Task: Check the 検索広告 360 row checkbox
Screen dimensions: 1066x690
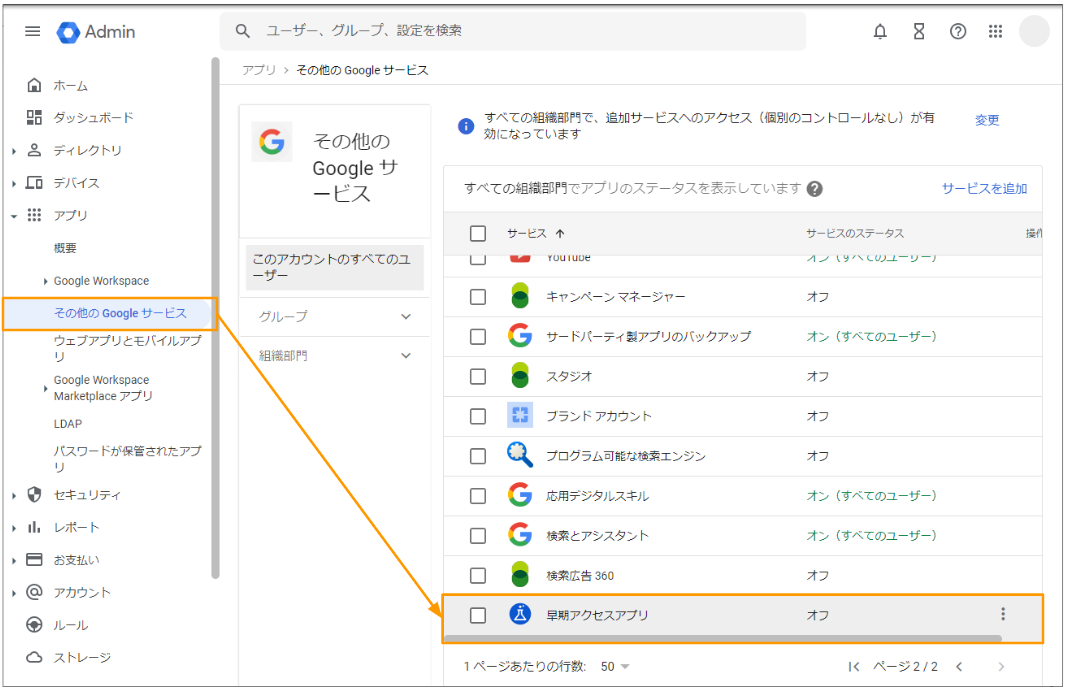Action: pyautogui.click(x=478, y=576)
